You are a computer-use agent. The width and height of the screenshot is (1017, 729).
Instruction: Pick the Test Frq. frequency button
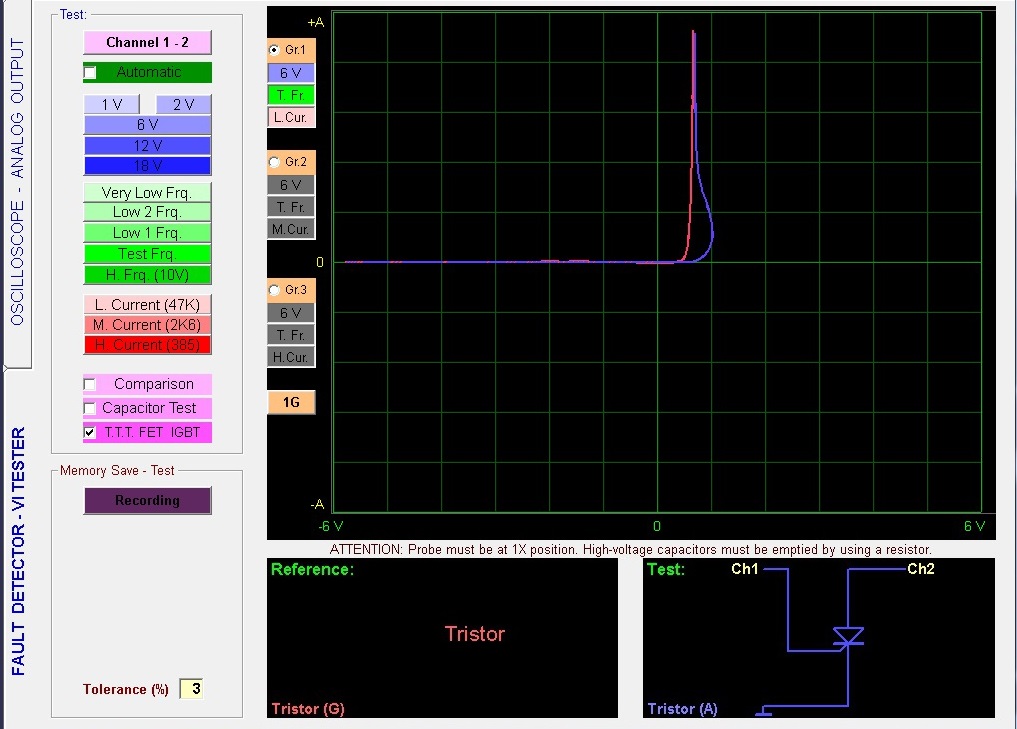147,254
